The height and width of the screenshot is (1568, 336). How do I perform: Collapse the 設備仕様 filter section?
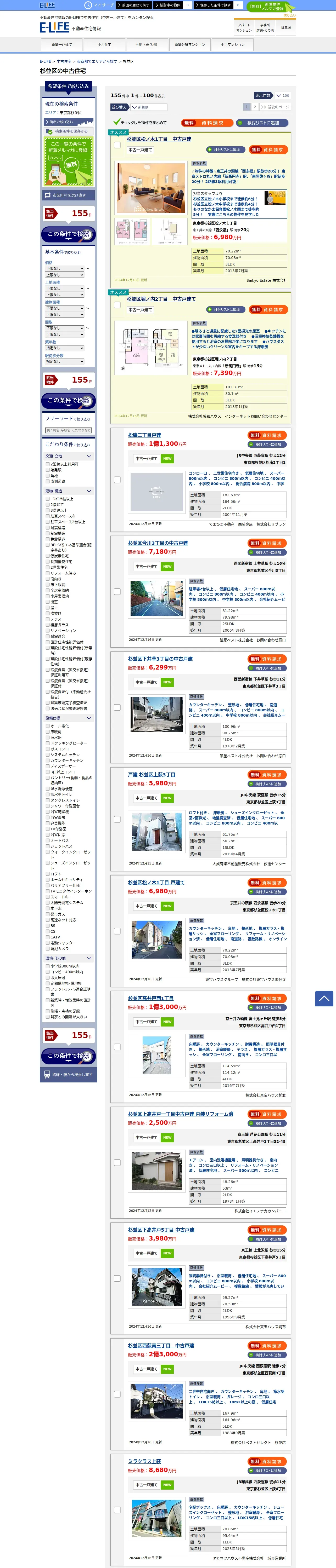68,718
